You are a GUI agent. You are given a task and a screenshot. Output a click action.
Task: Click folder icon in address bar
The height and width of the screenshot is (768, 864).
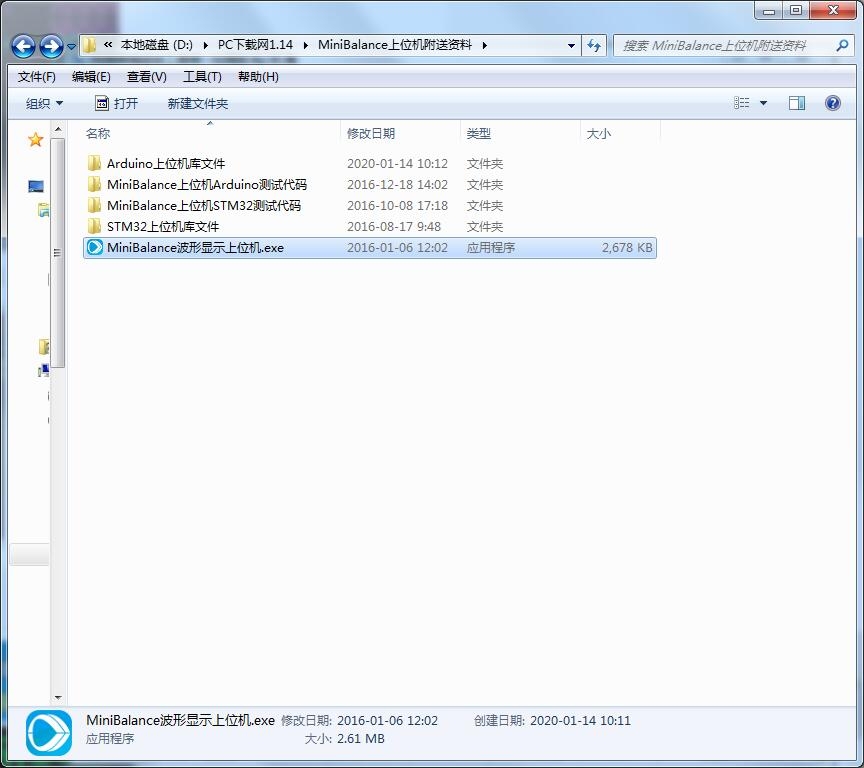point(89,45)
